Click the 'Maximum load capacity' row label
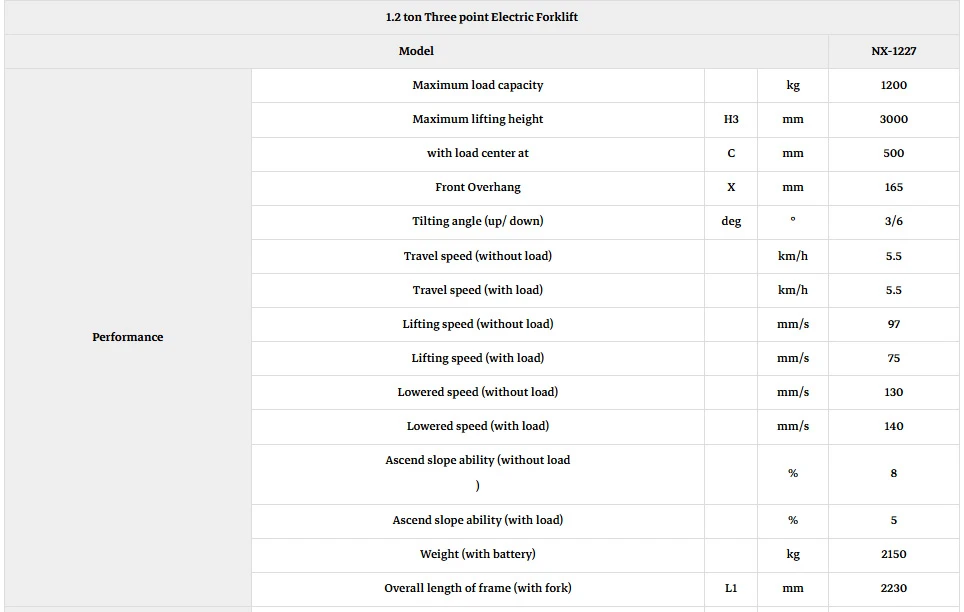 pyautogui.click(x=478, y=85)
